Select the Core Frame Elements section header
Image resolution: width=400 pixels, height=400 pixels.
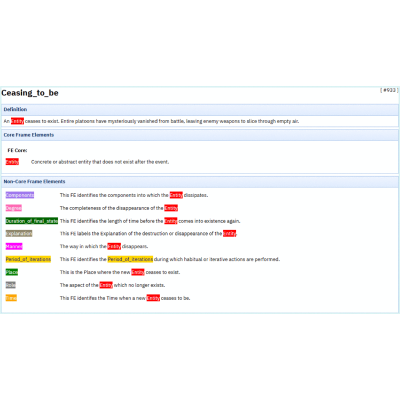[x=200, y=135]
